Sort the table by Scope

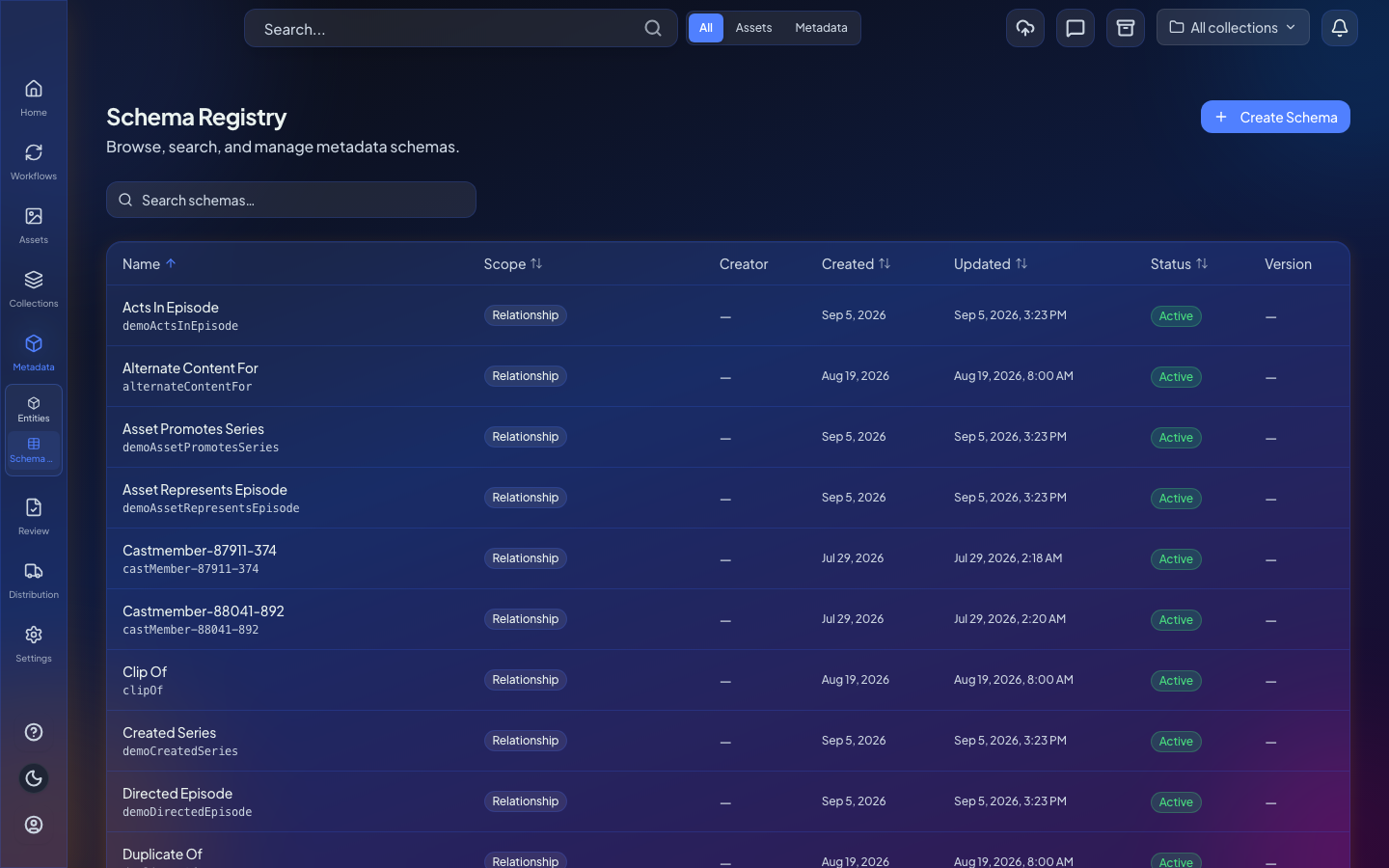click(x=513, y=264)
